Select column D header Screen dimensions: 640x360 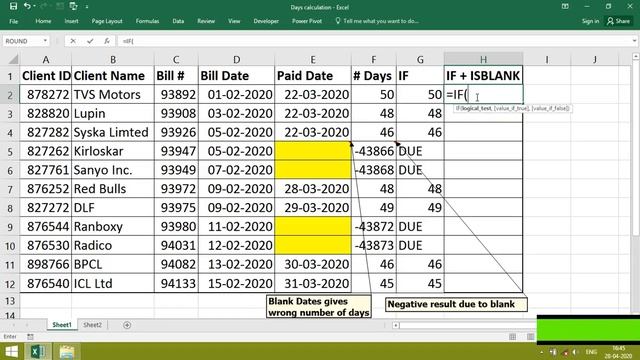point(236,60)
